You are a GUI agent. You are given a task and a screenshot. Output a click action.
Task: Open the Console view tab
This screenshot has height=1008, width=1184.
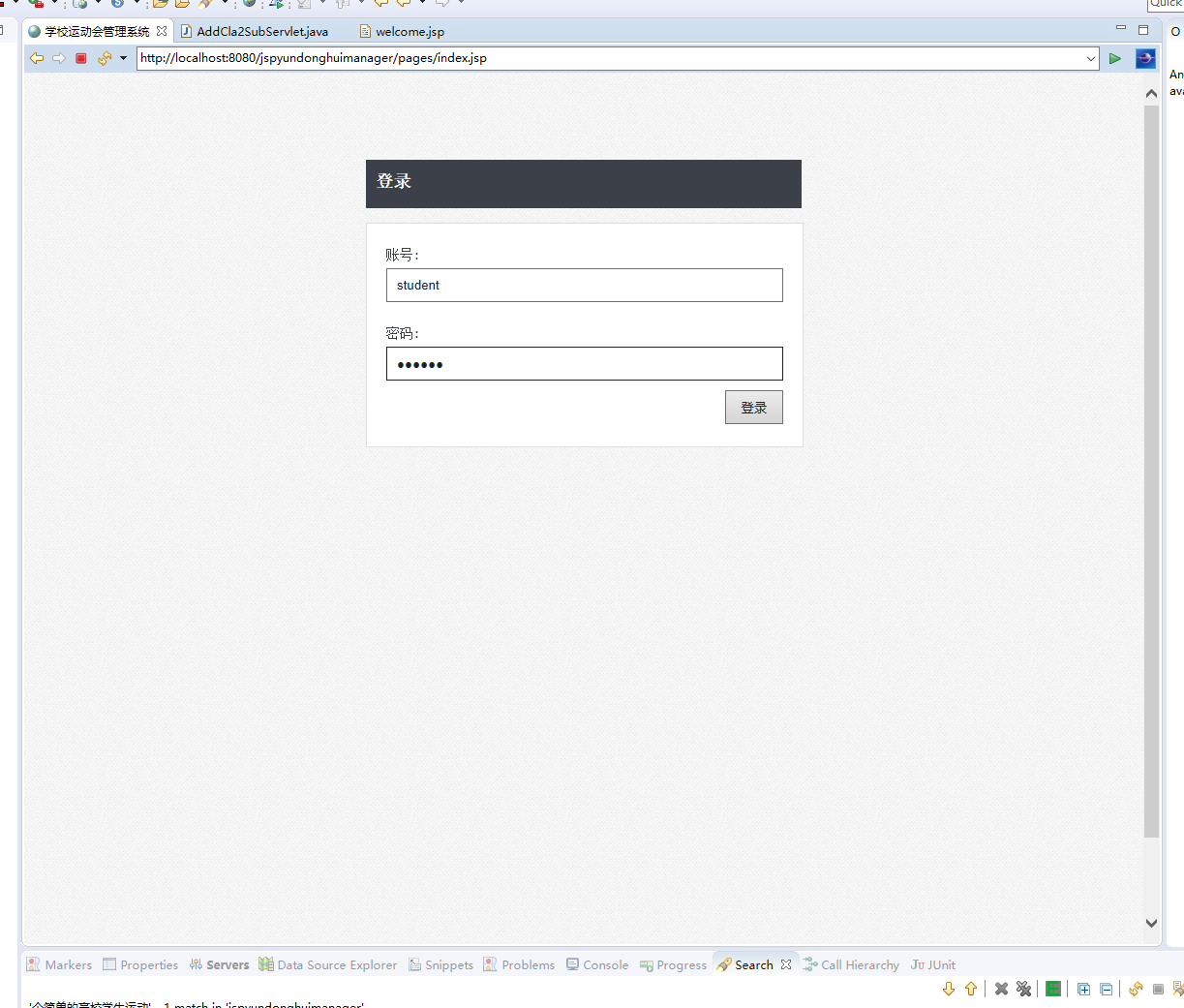(597, 964)
